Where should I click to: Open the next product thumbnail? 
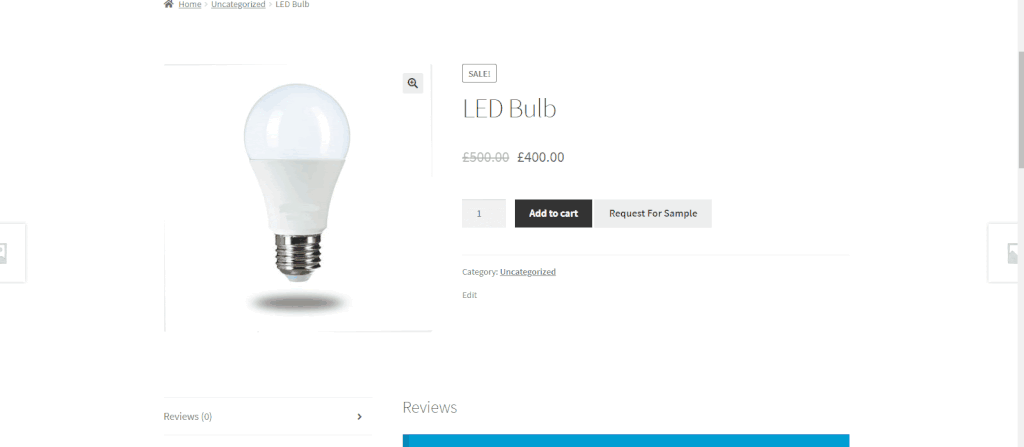(x=1006, y=253)
